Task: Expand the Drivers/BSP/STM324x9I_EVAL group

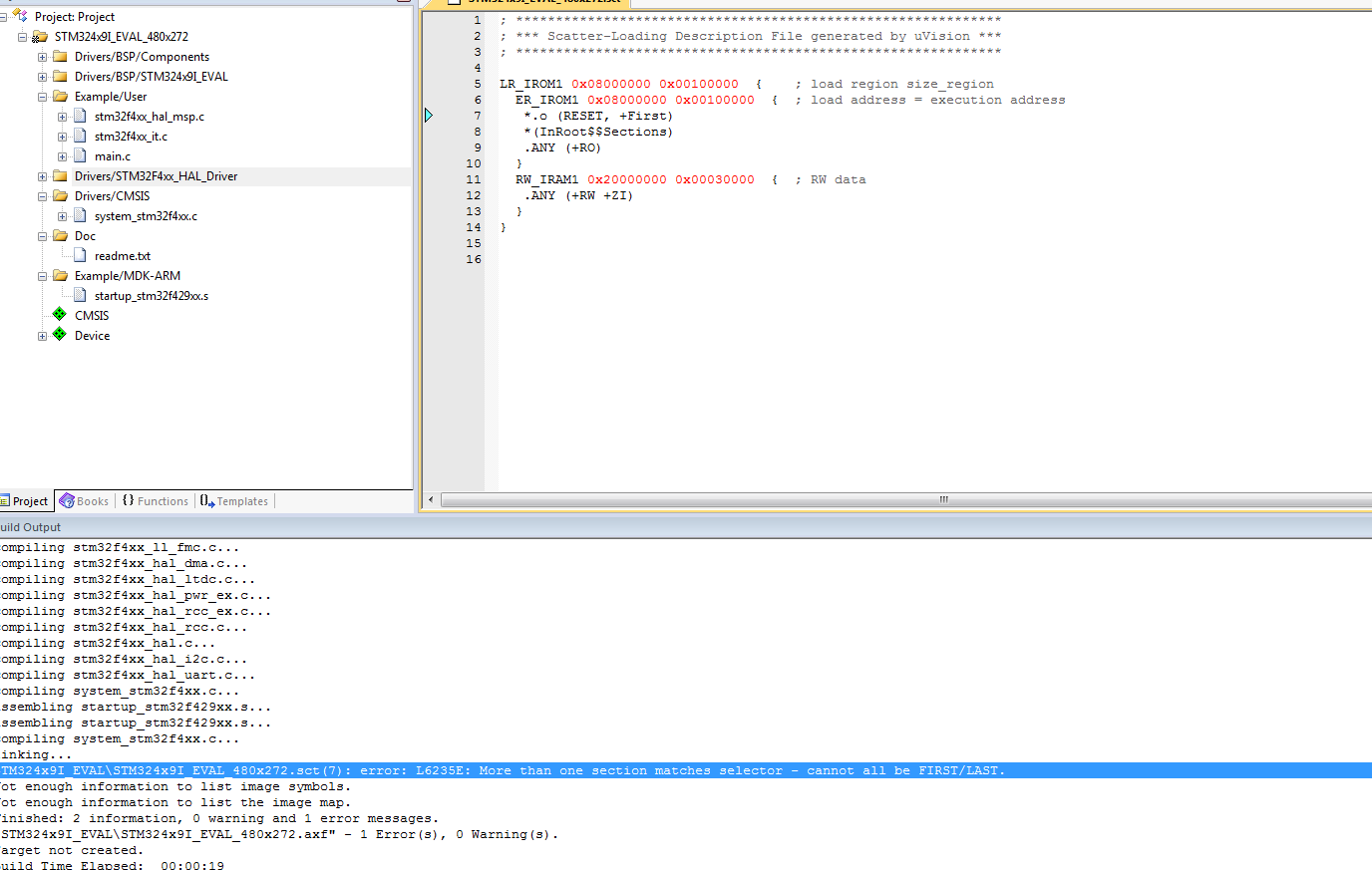Action: tap(42, 77)
